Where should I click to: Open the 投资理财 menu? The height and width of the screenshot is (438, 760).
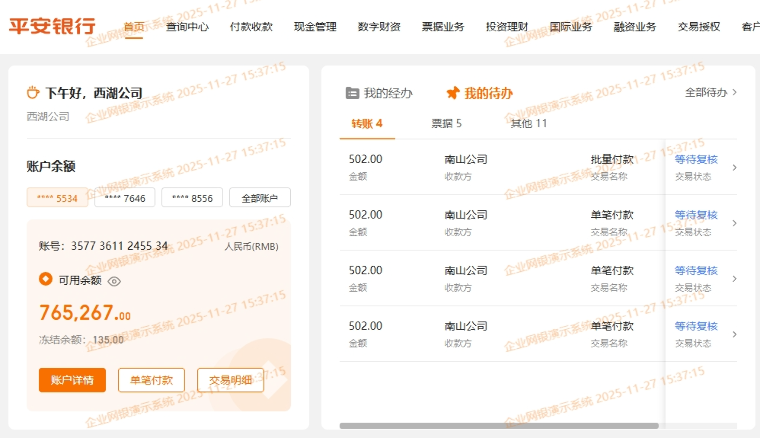pyautogui.click(x=507, y=27)
